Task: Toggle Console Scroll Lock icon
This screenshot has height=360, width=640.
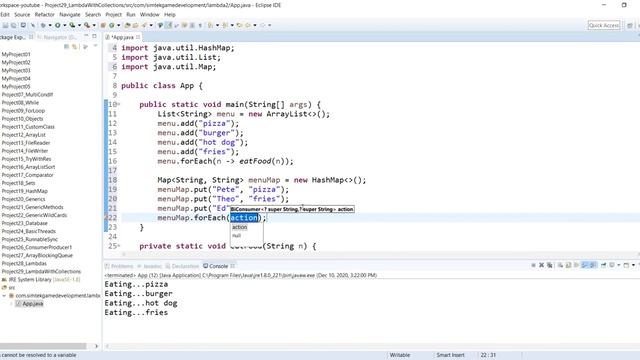Action: (x=568, y=265)
